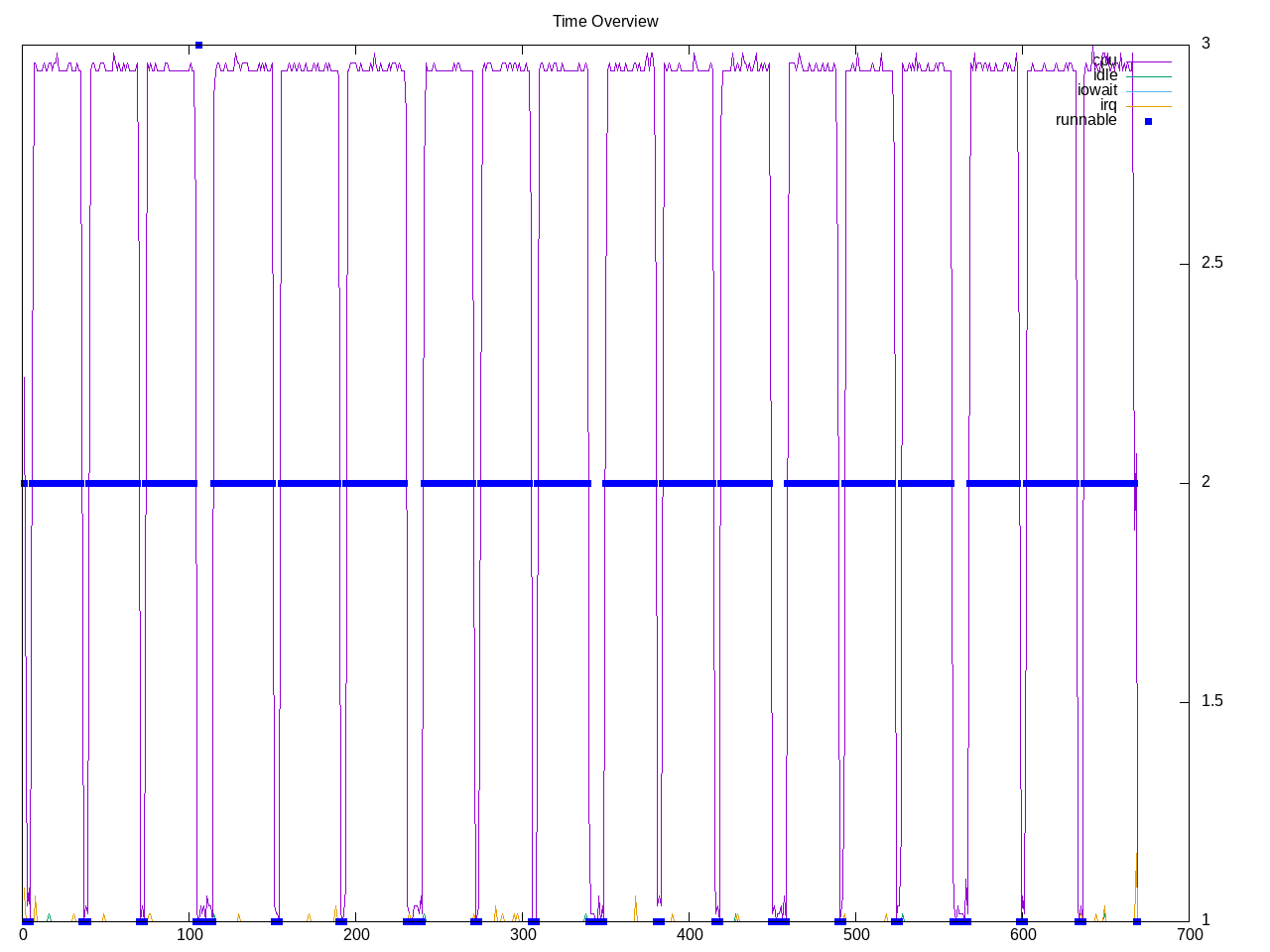Click x-axis tick label 500
This screenshot has width=1270, height=952.
tap(856, 934)
